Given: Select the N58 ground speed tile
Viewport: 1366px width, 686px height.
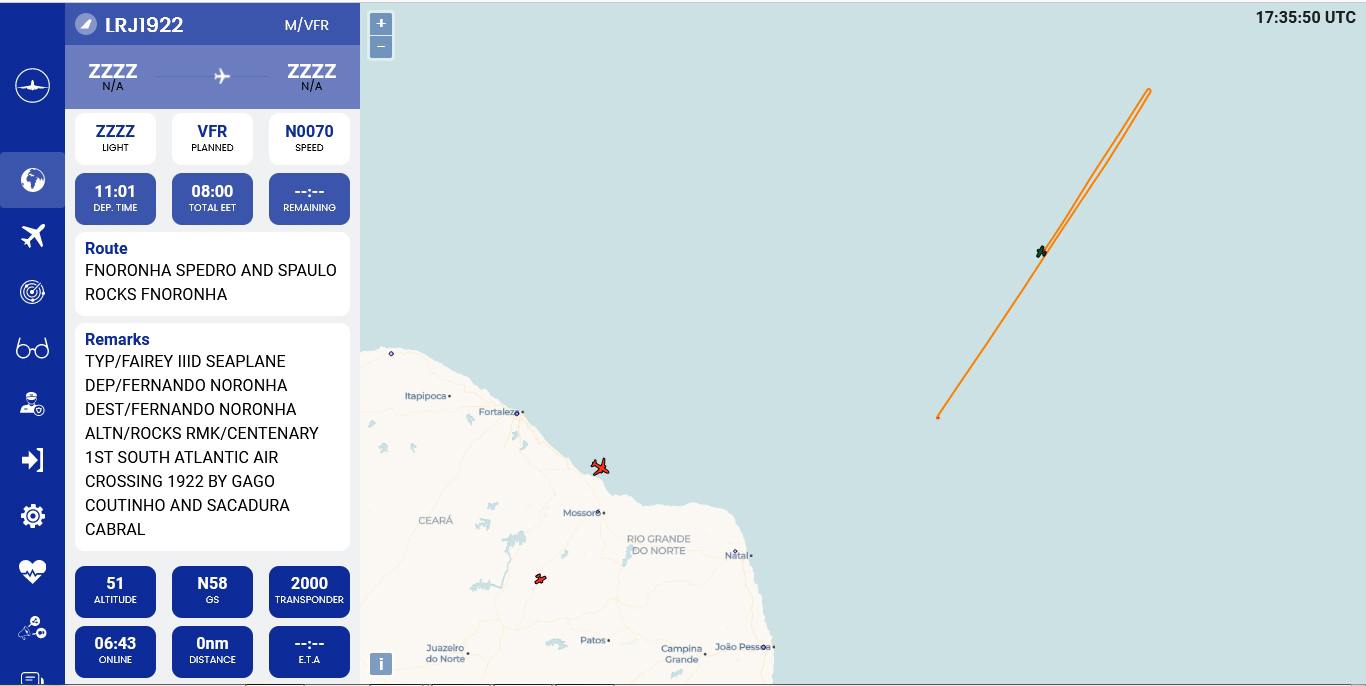Looking at the screenshot, I should tap(212, 591).
